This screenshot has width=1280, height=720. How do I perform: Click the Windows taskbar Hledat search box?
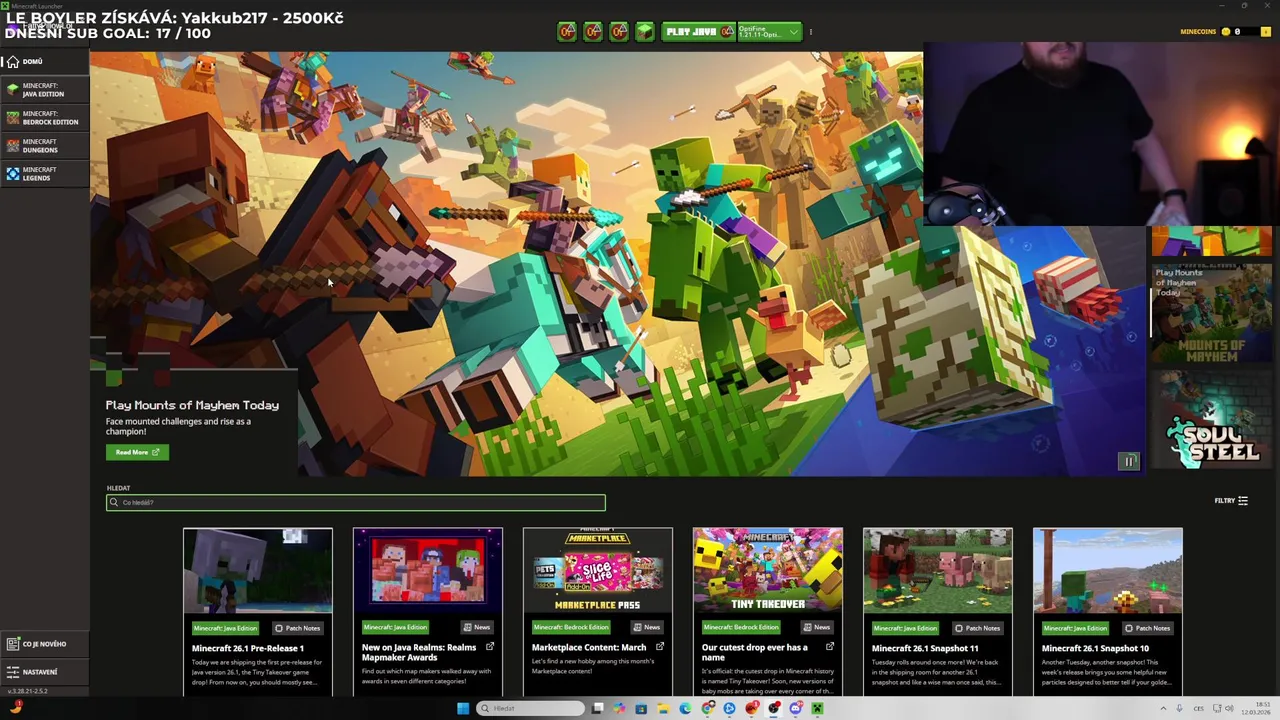pos(530,708)
